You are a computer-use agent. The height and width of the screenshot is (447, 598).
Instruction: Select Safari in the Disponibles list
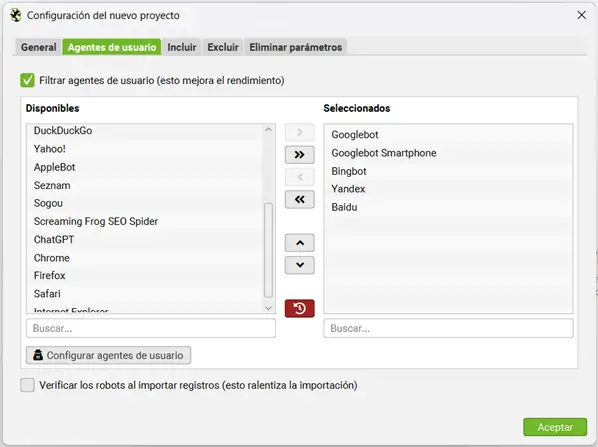pos(145,294)
